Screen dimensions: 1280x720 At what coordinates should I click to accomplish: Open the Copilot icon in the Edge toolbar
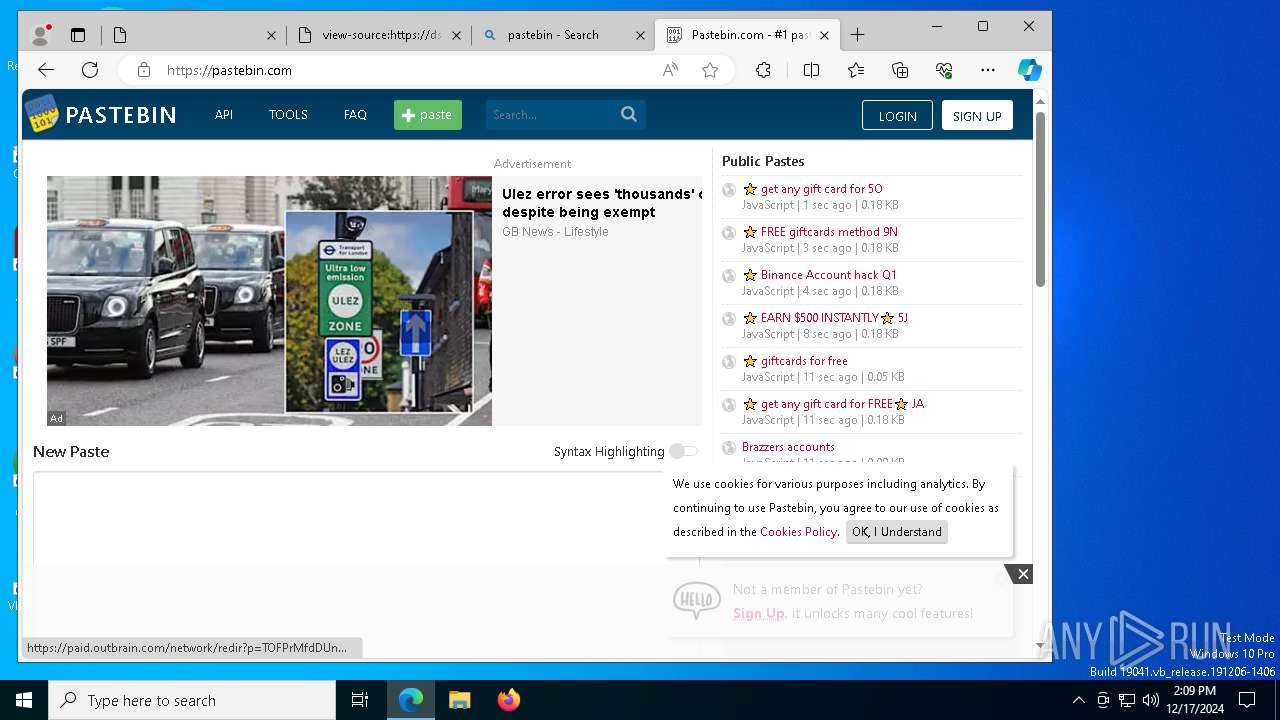click(1029, 70)
